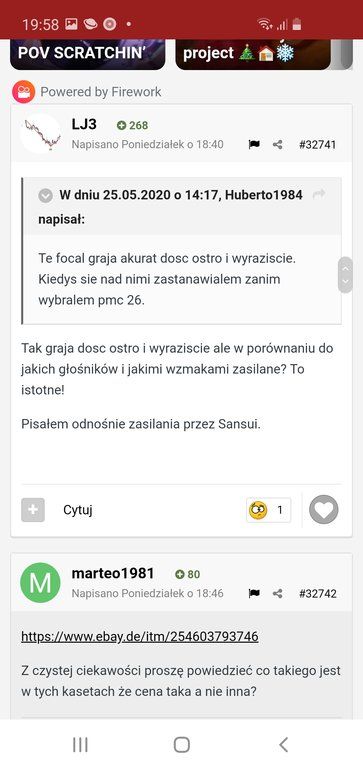Open post permalink #32741
The height and width of the screenshot is (768, 363).
[x=317, y=144]
